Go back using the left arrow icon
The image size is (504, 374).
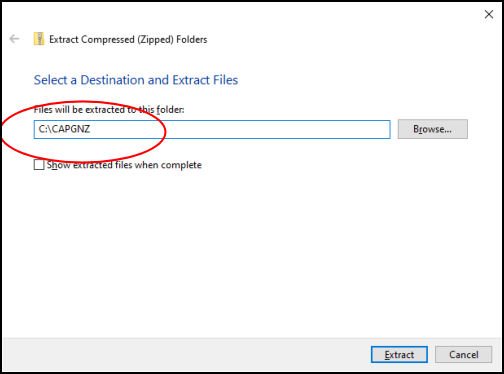14,39
